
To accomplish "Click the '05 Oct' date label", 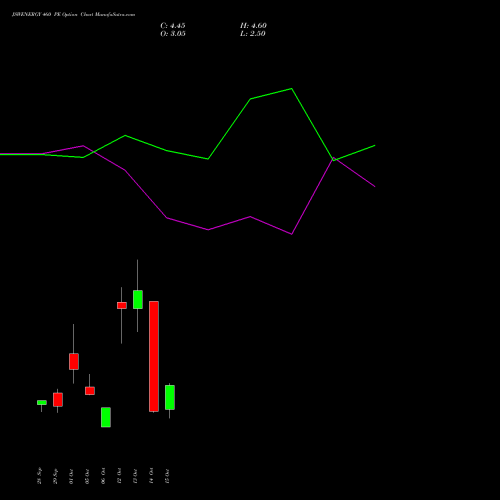I will pos(87,476).
